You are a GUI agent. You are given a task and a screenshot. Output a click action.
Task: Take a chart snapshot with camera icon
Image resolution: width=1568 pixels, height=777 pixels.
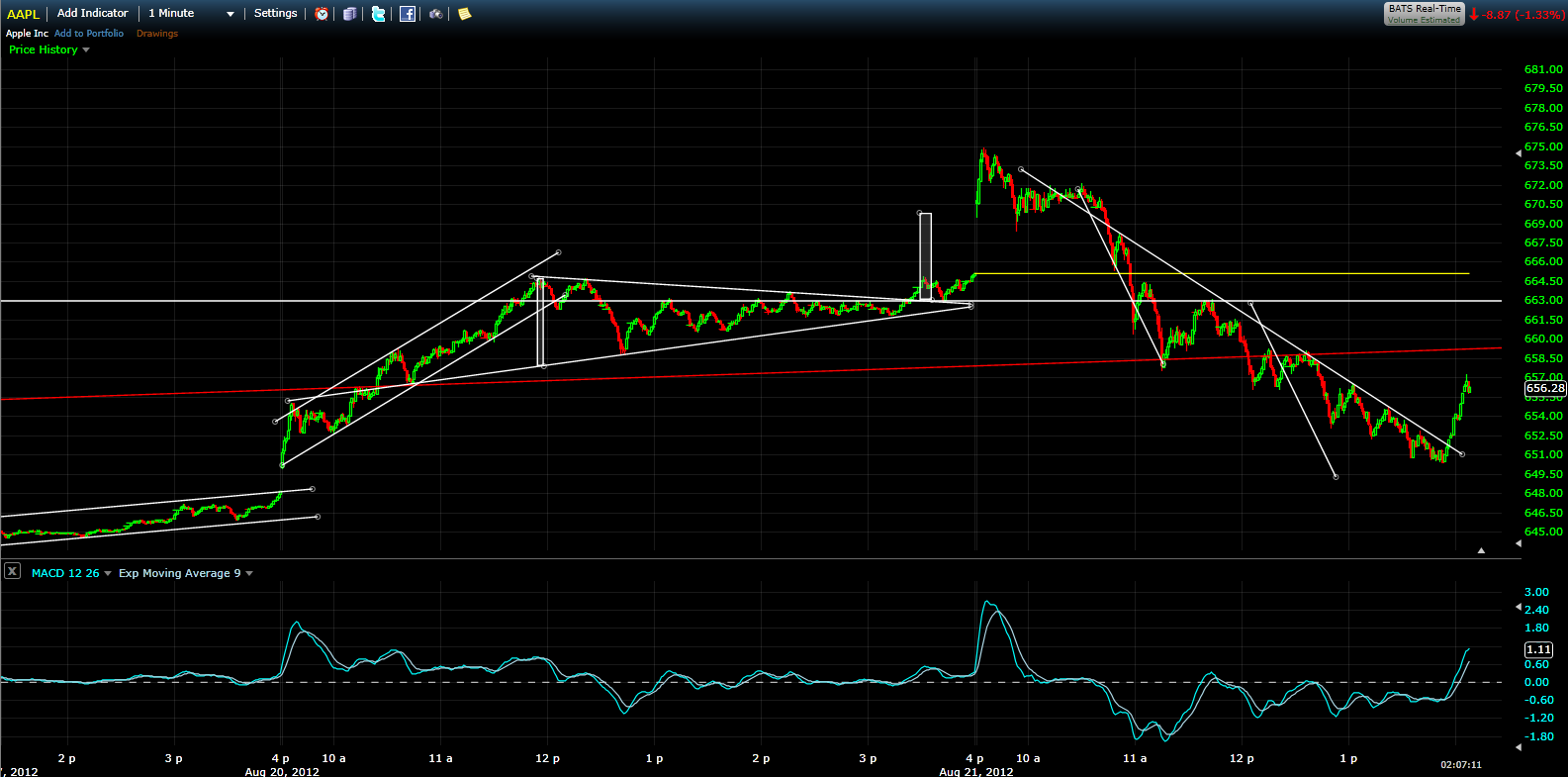pyautogui.click(x=435, y=14)
